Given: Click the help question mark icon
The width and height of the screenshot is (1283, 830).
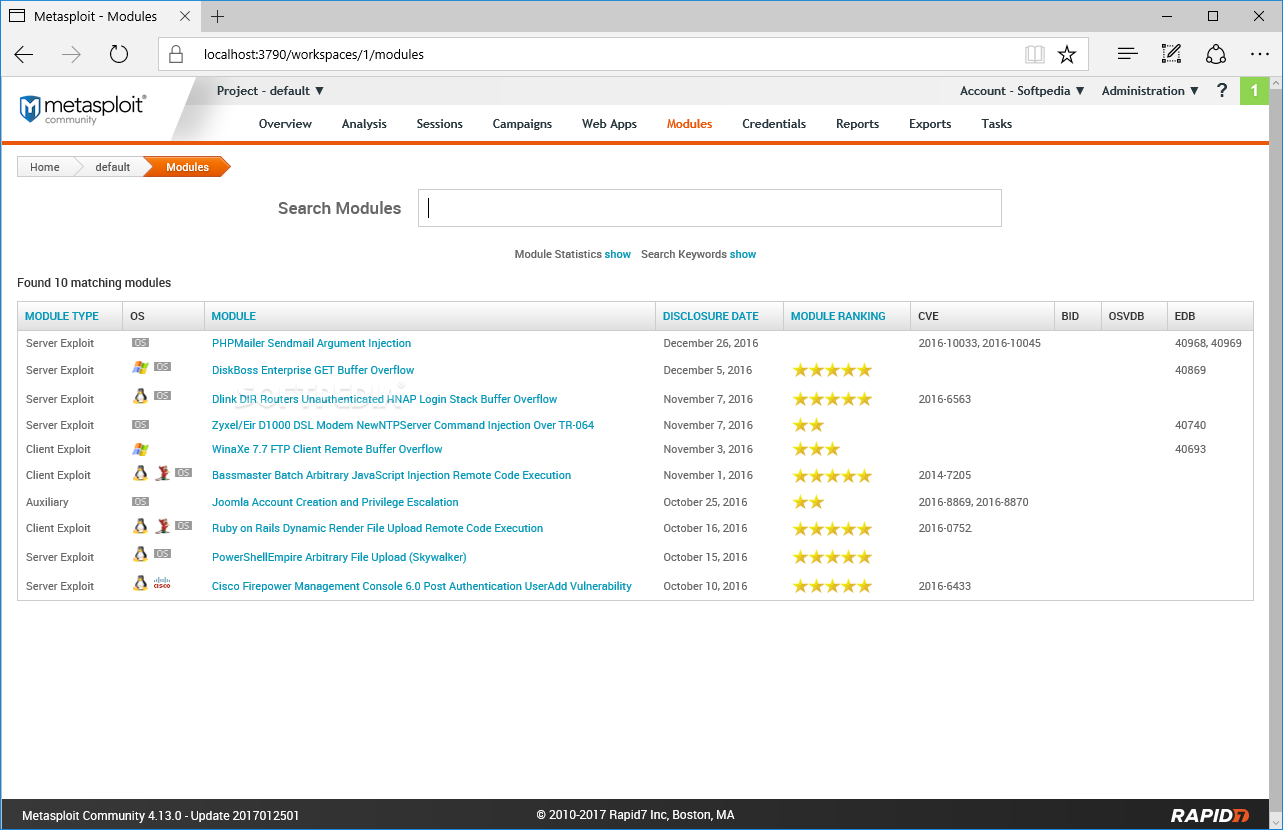Looking at the screenshot, I should [1221, 90].
